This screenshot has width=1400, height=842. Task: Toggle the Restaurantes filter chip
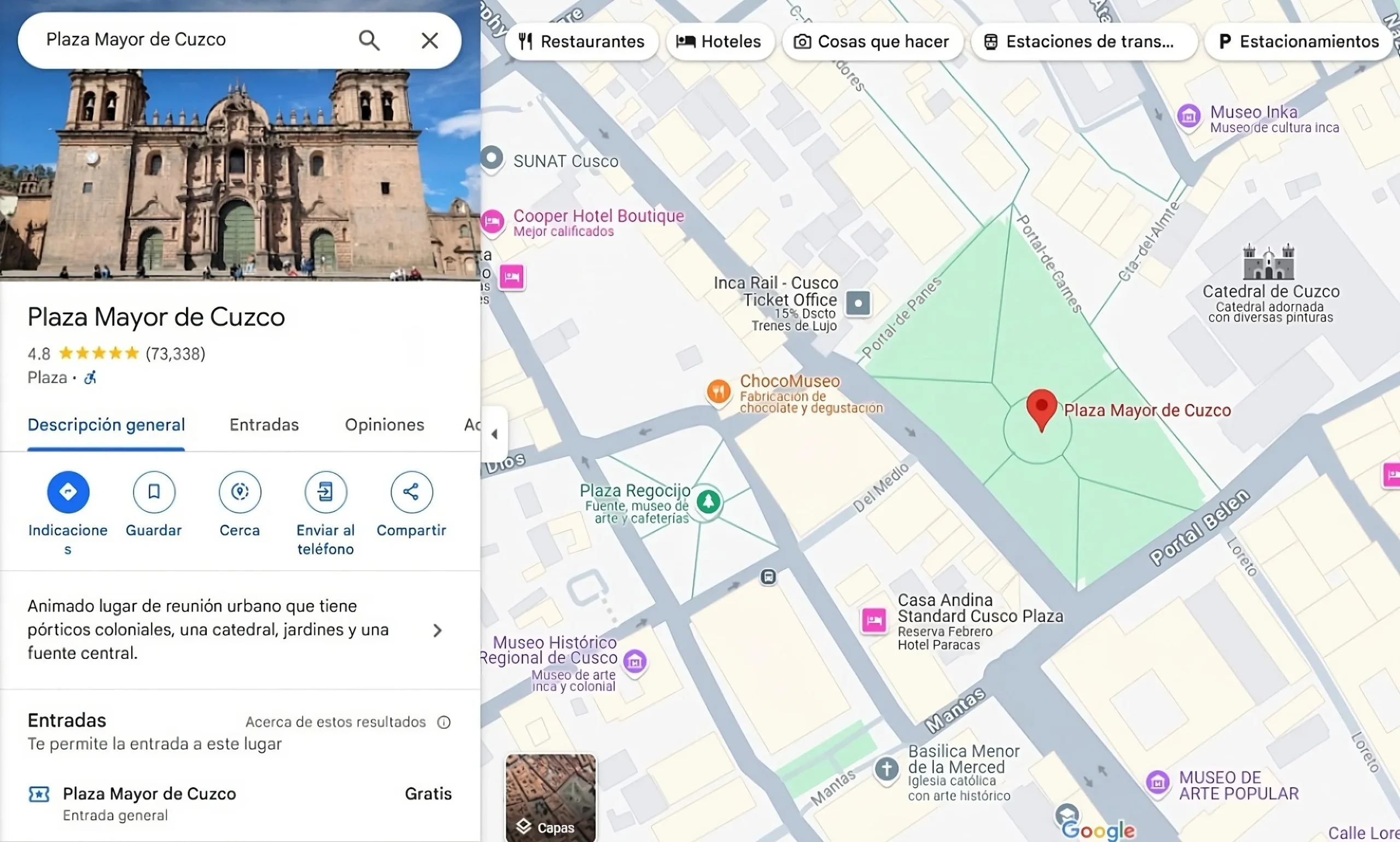[x=581, y=41]
